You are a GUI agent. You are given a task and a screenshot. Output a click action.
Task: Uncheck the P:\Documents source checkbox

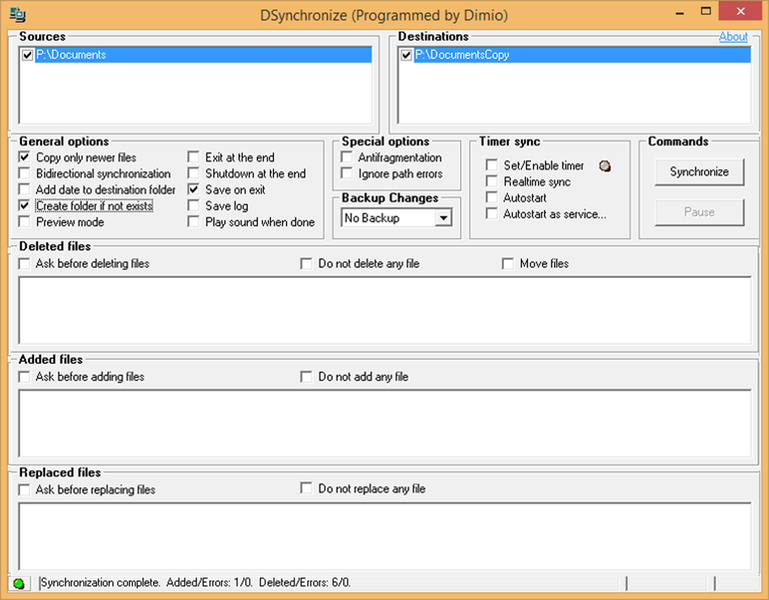[27, 55]
